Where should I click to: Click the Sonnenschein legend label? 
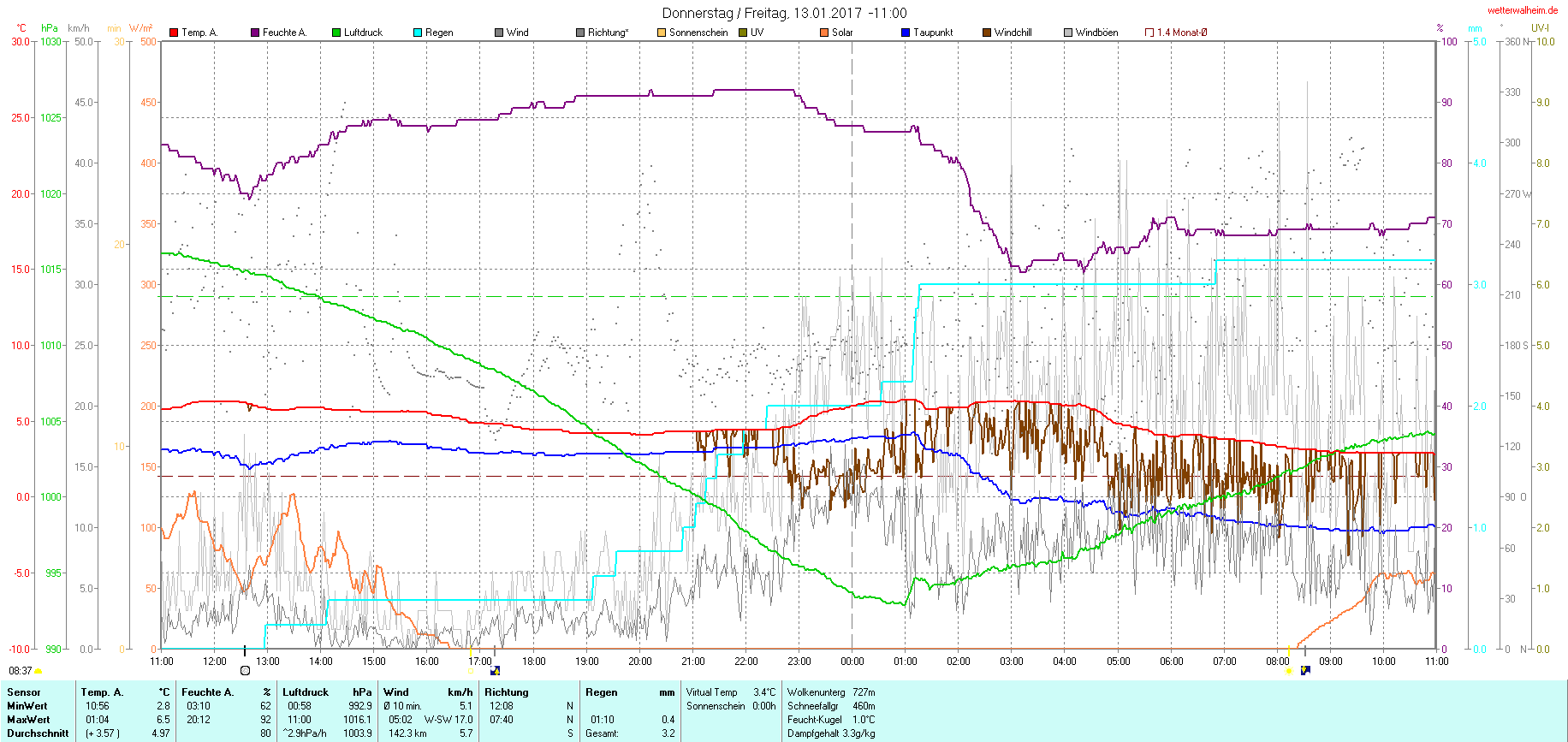point(698,33)
